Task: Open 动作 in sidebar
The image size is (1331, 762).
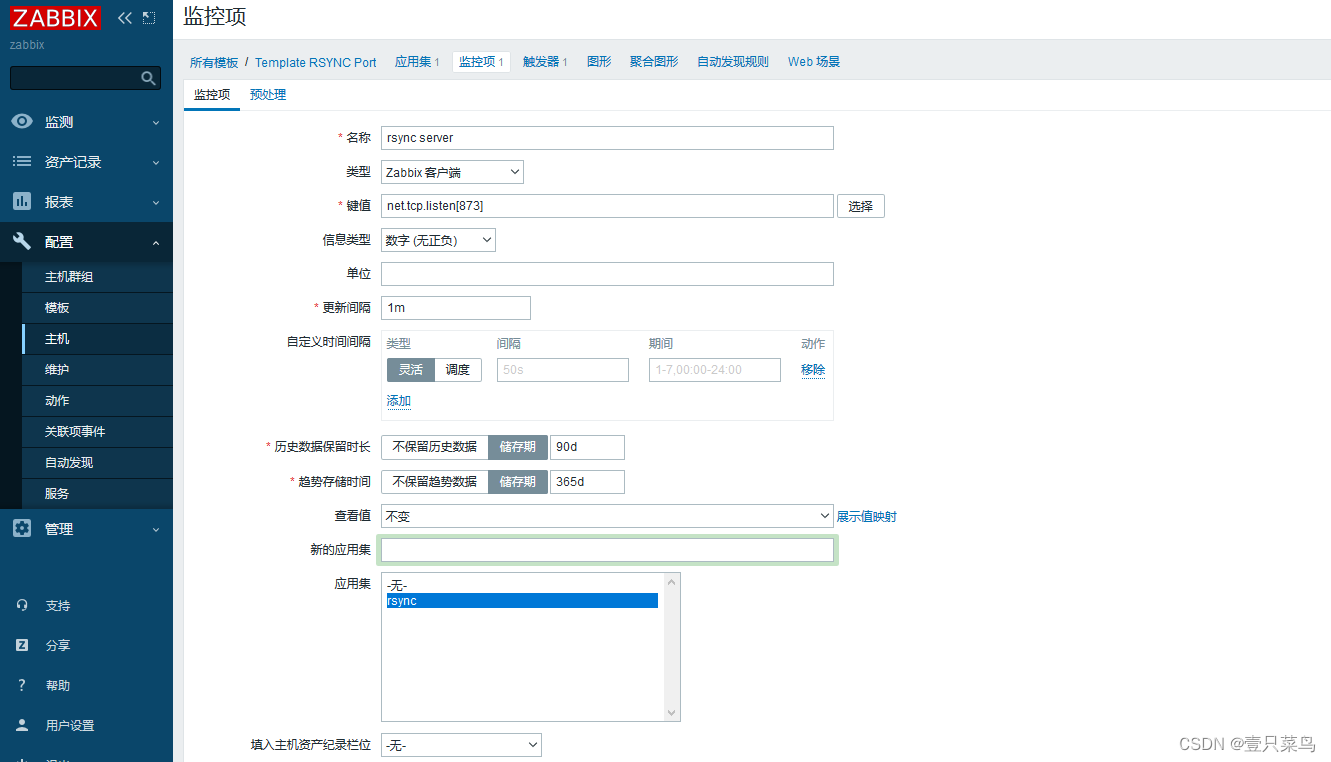Action: pos(97,401)
